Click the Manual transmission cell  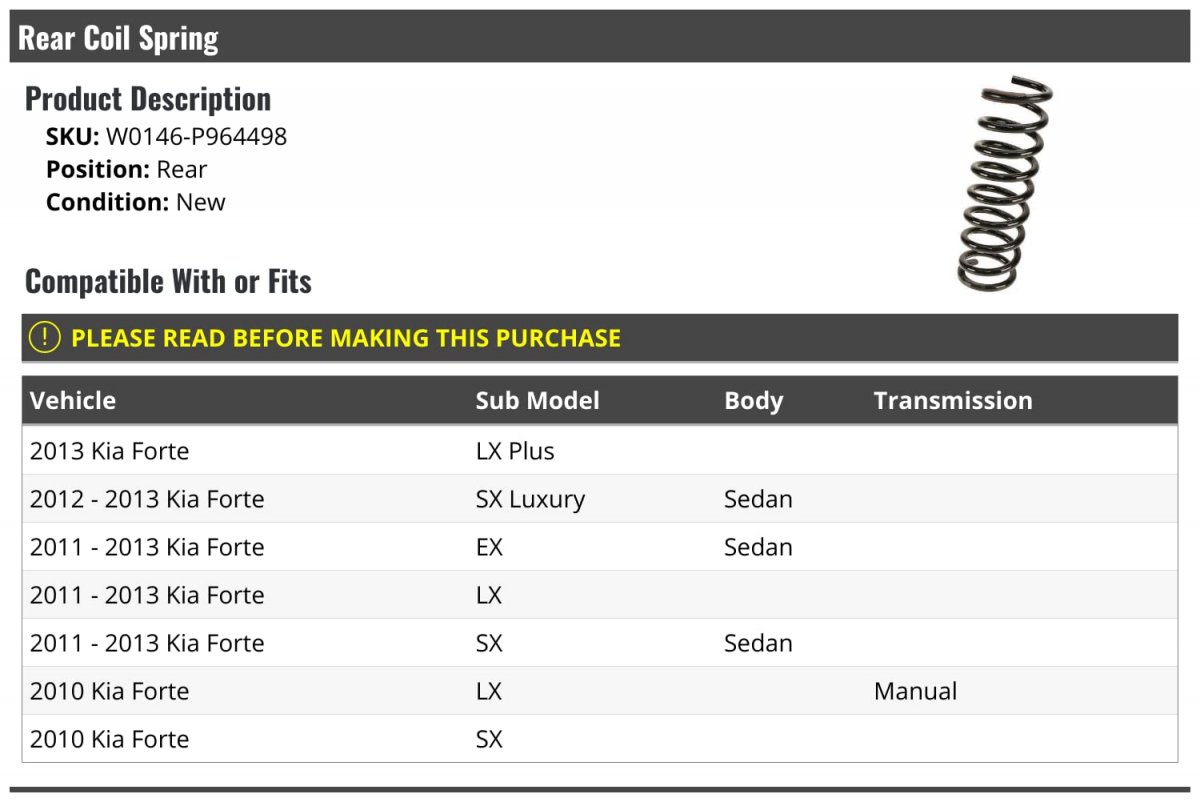(x=915, y=691)
